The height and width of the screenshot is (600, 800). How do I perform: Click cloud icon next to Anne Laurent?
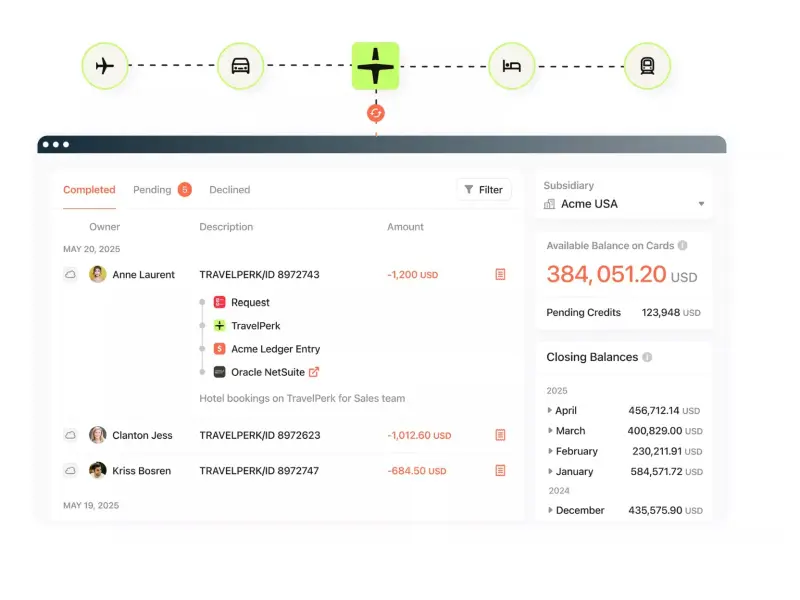coord(70,274)
